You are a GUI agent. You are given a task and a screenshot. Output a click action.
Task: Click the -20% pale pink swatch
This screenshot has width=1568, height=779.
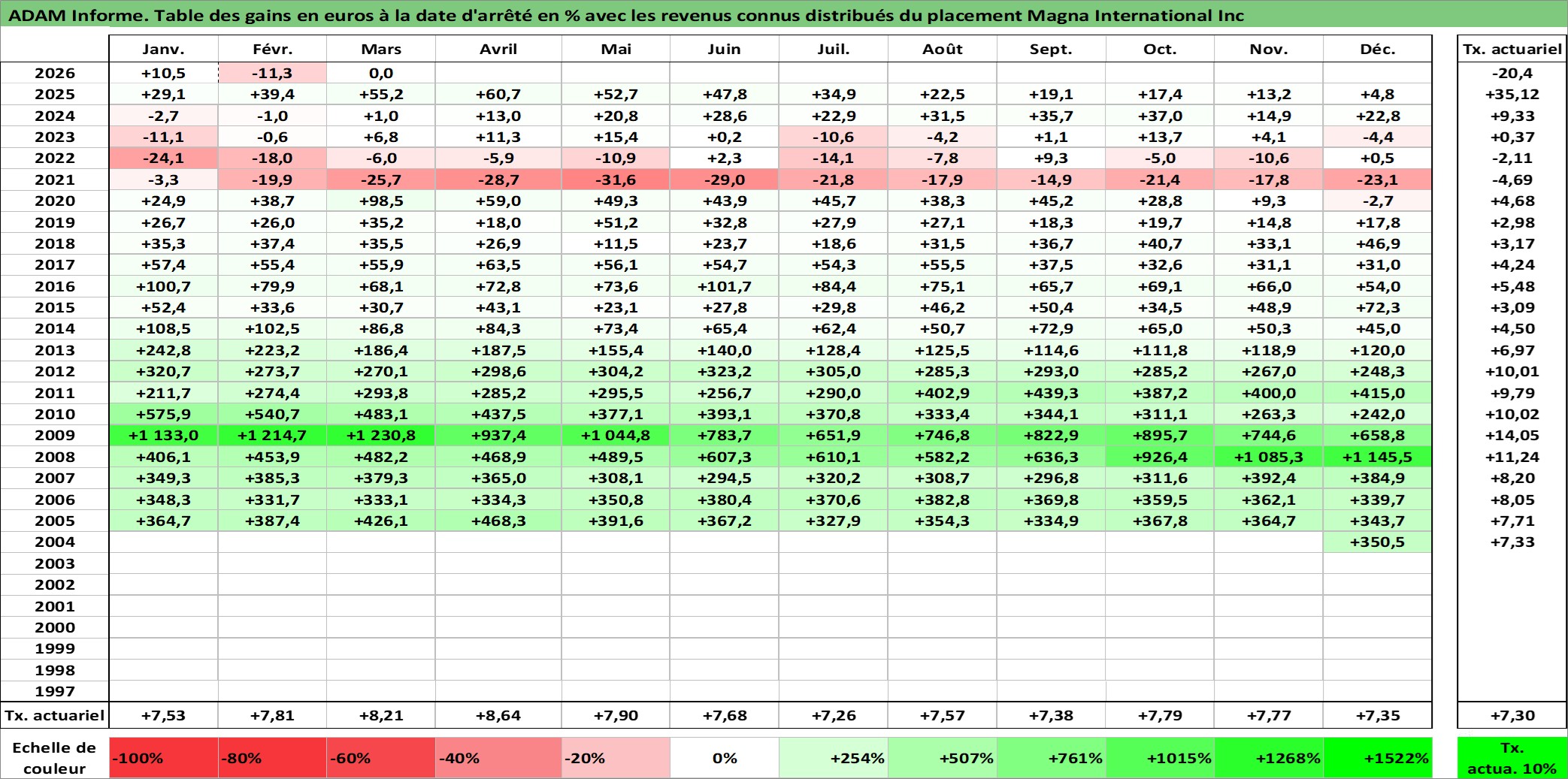[616, 758]
